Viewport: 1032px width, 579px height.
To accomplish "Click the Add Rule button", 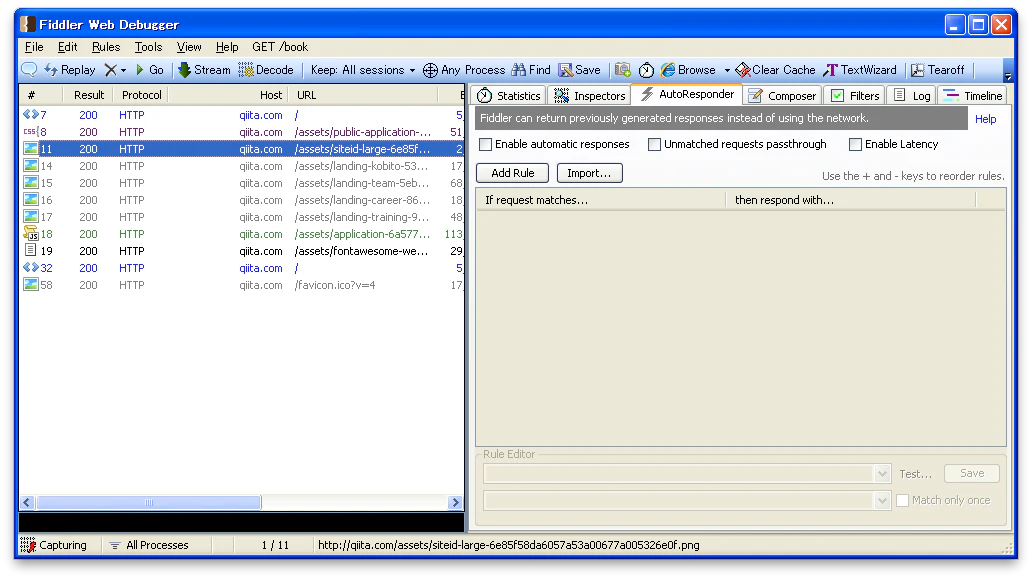I will [x=512, y=173].
